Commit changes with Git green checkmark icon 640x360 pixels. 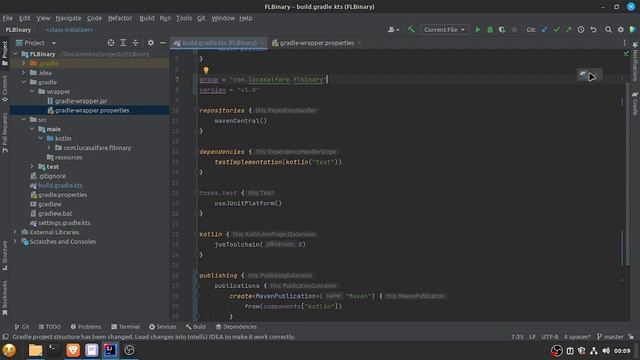[x=556, y=29]
